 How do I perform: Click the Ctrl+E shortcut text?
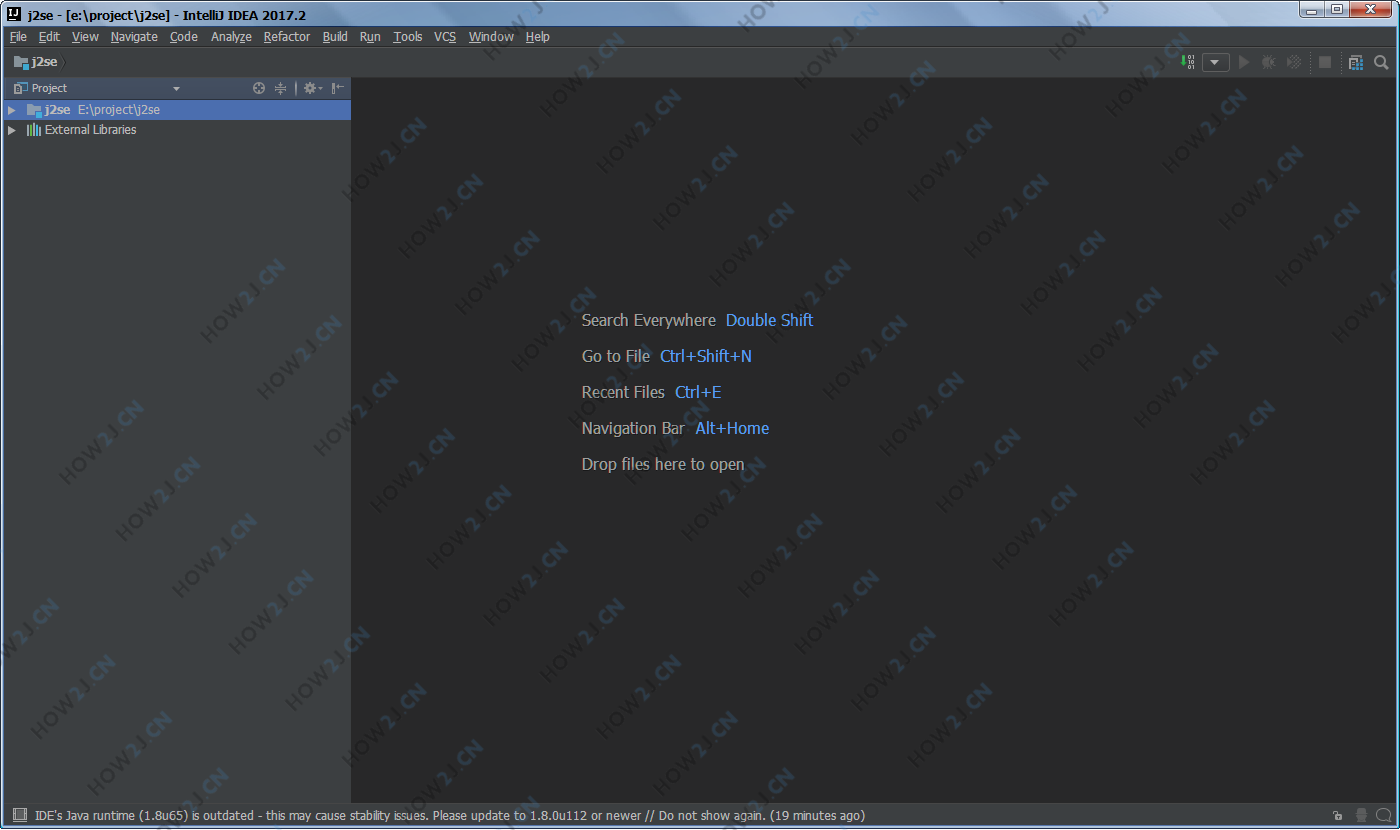click(x=698, y=392)
